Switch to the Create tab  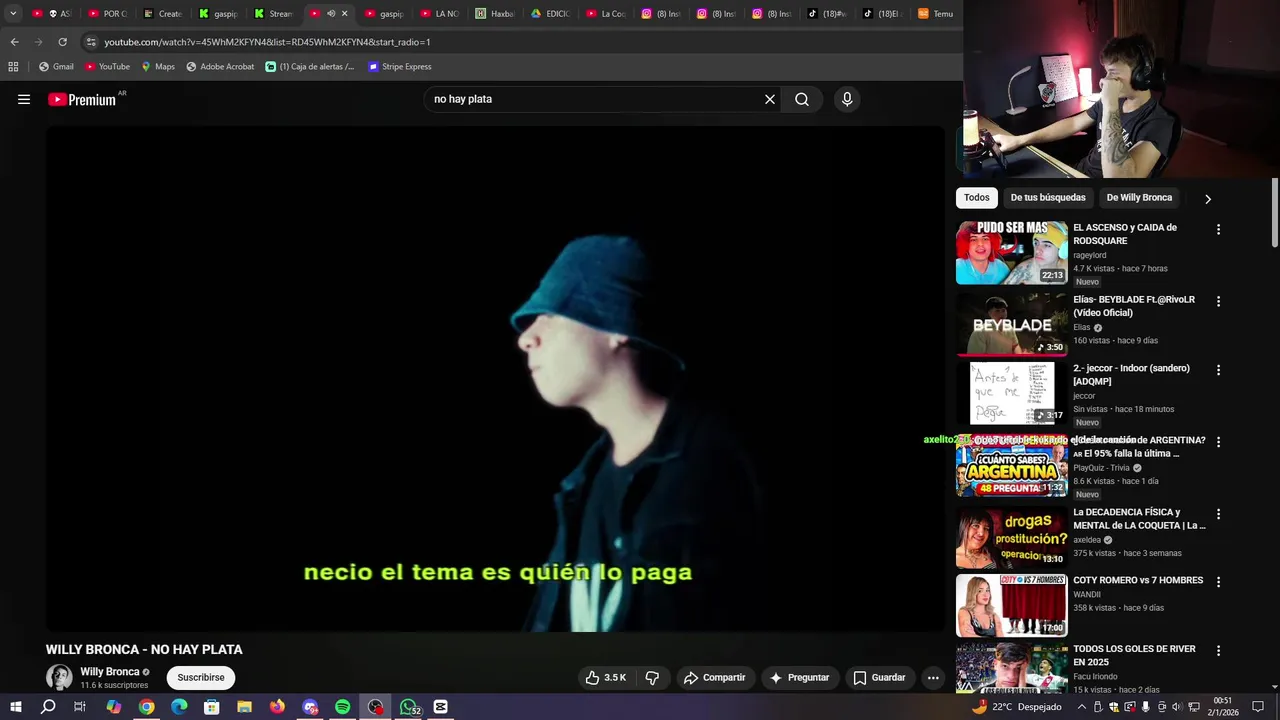point(163,14)
